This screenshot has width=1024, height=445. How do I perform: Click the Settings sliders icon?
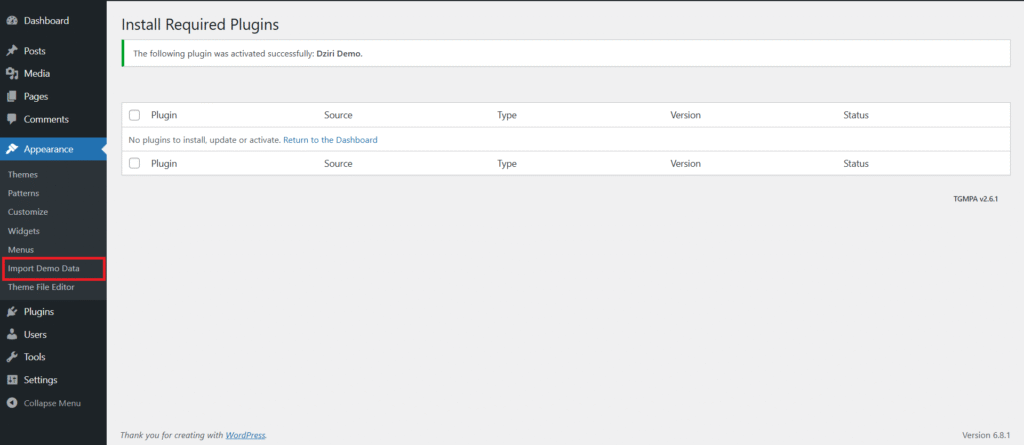coord(12,380)
